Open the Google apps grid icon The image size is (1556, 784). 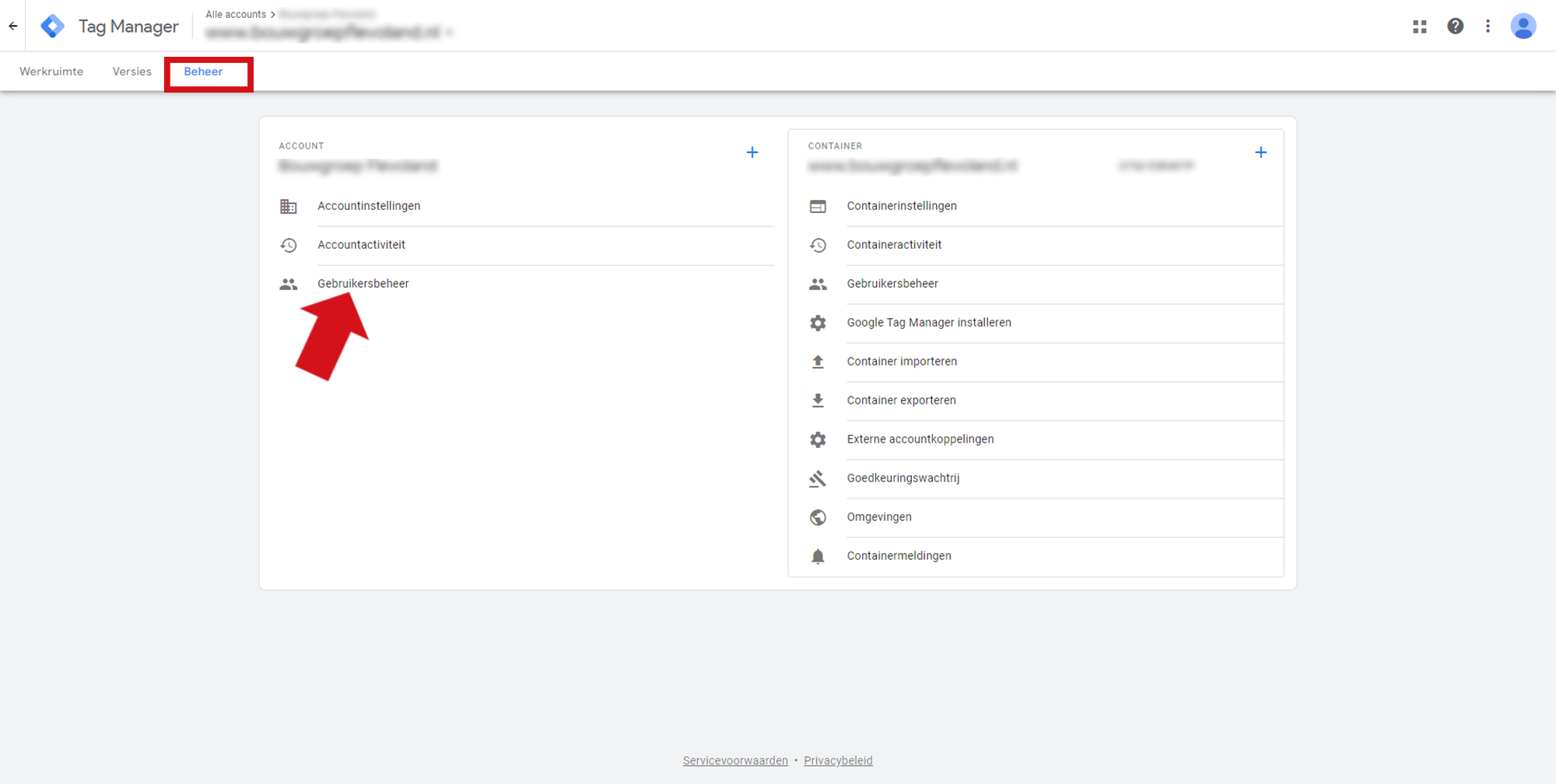(x=1420, y=26)
